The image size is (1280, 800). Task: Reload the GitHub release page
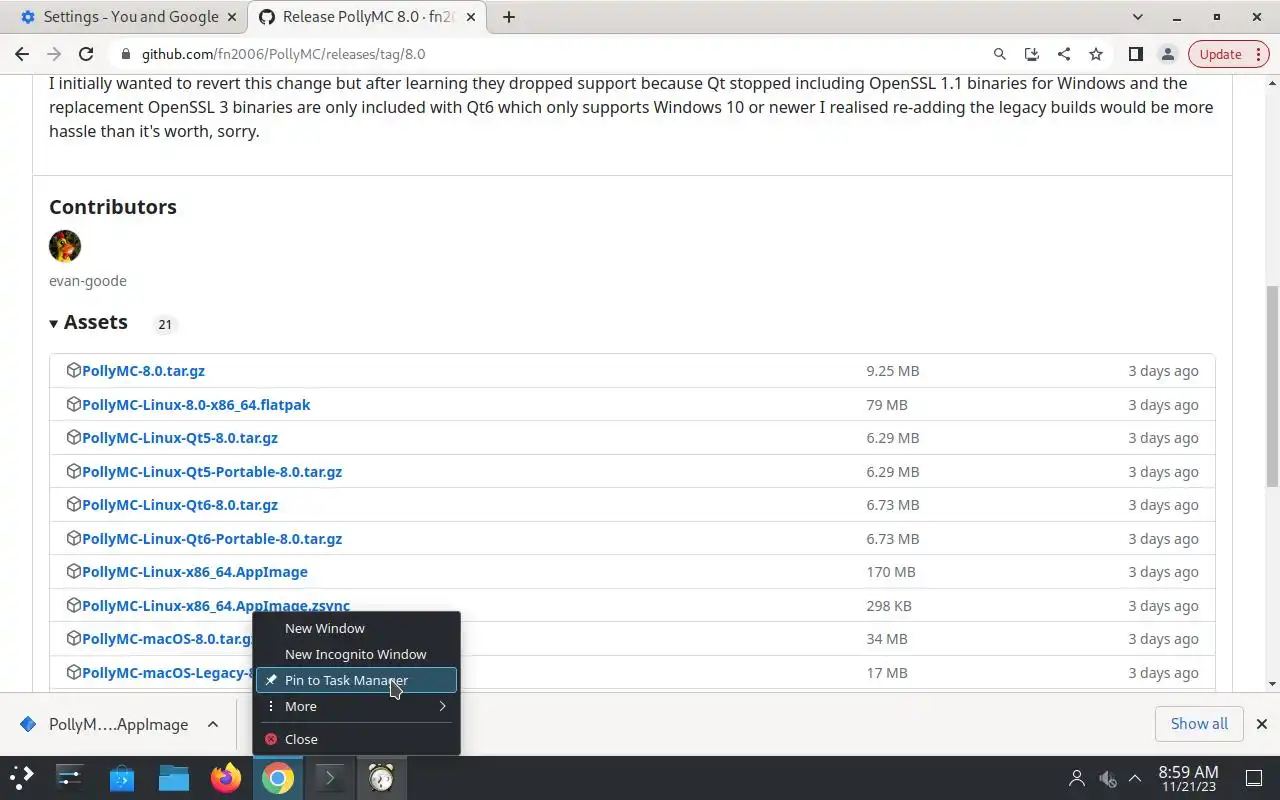(86, 54)
